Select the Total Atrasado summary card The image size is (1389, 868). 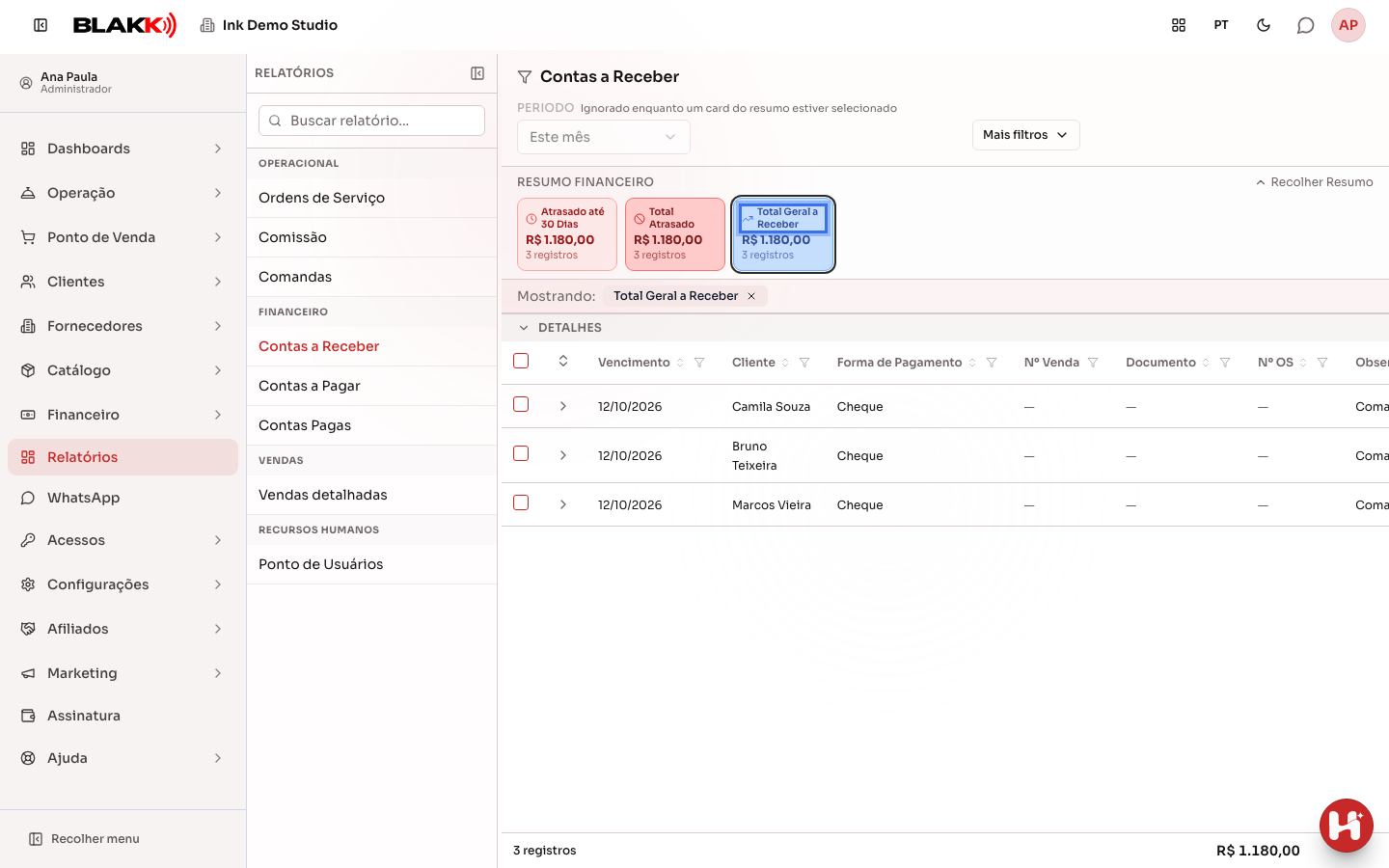click(x=675, y=234)
